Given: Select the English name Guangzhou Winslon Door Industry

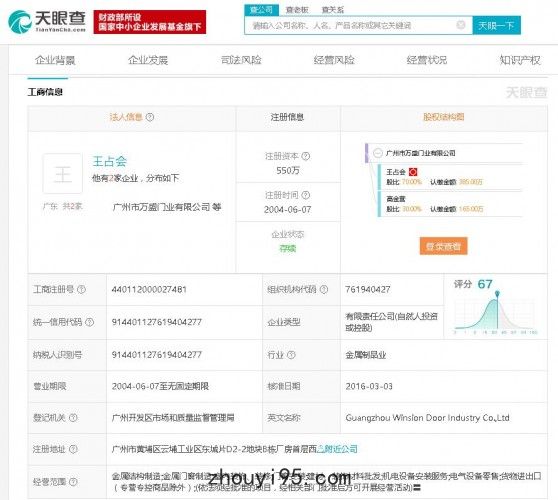Looking at the screenshot, I should 427,418.
